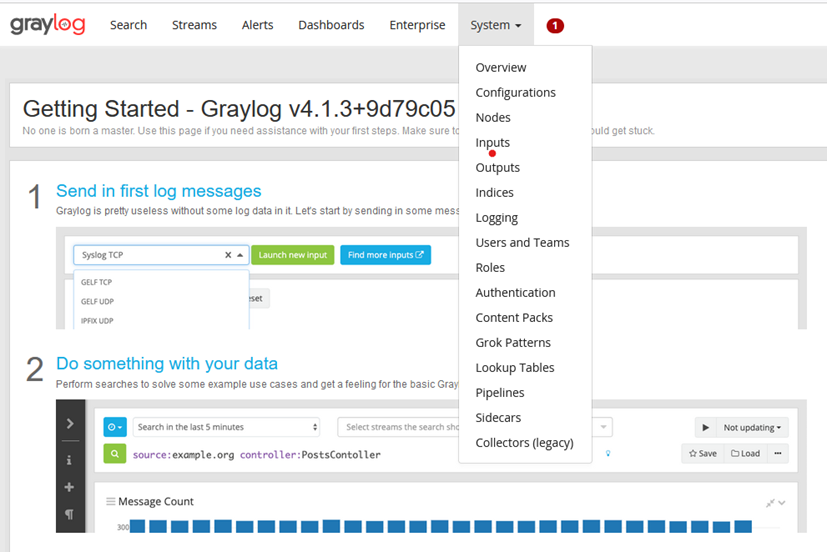This screenshot has height=552, width=827.
Task: Click the plus icon in the dark sidebar
Action: (x=70, y=487)
